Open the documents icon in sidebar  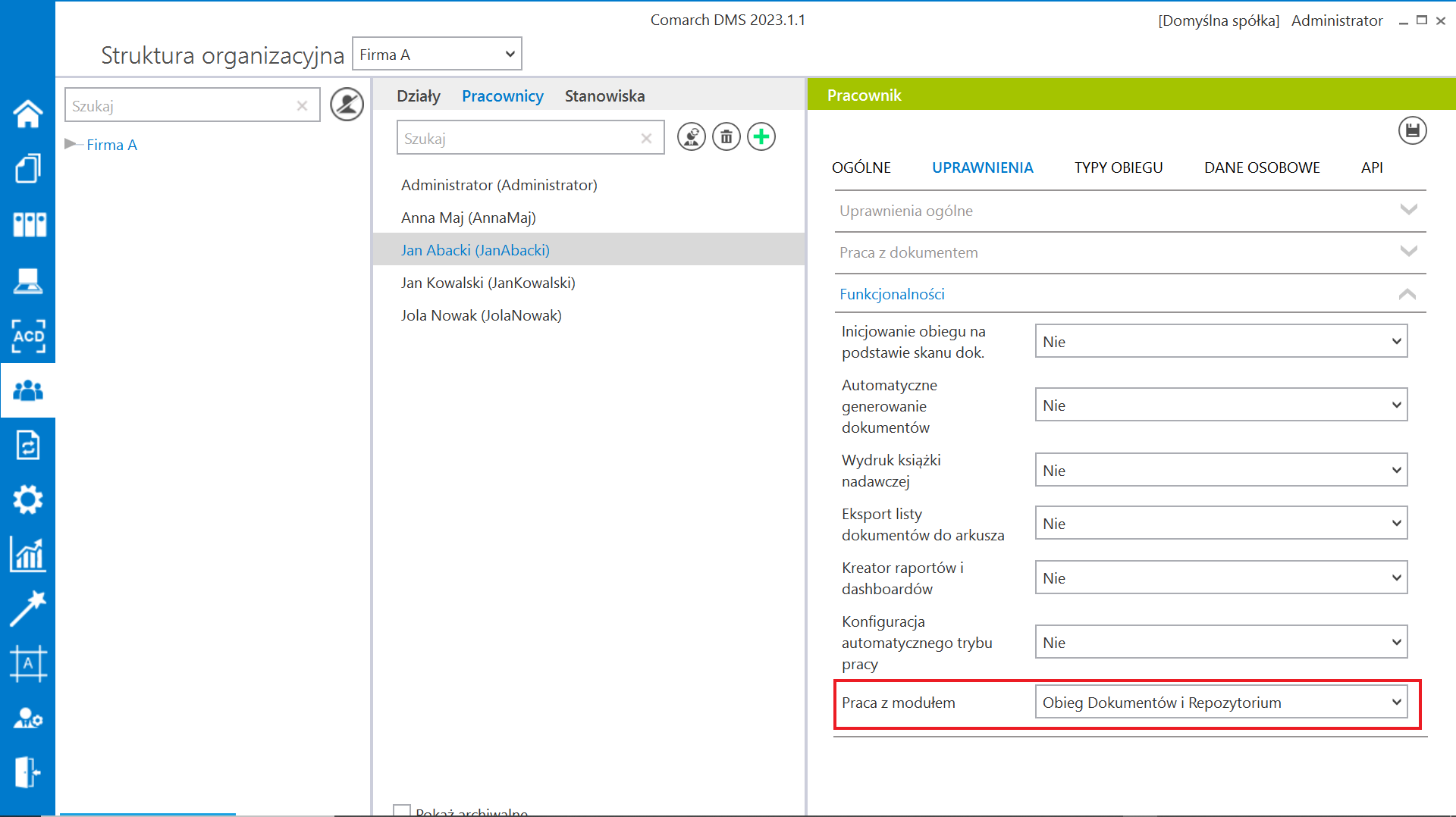click(28, 168)
